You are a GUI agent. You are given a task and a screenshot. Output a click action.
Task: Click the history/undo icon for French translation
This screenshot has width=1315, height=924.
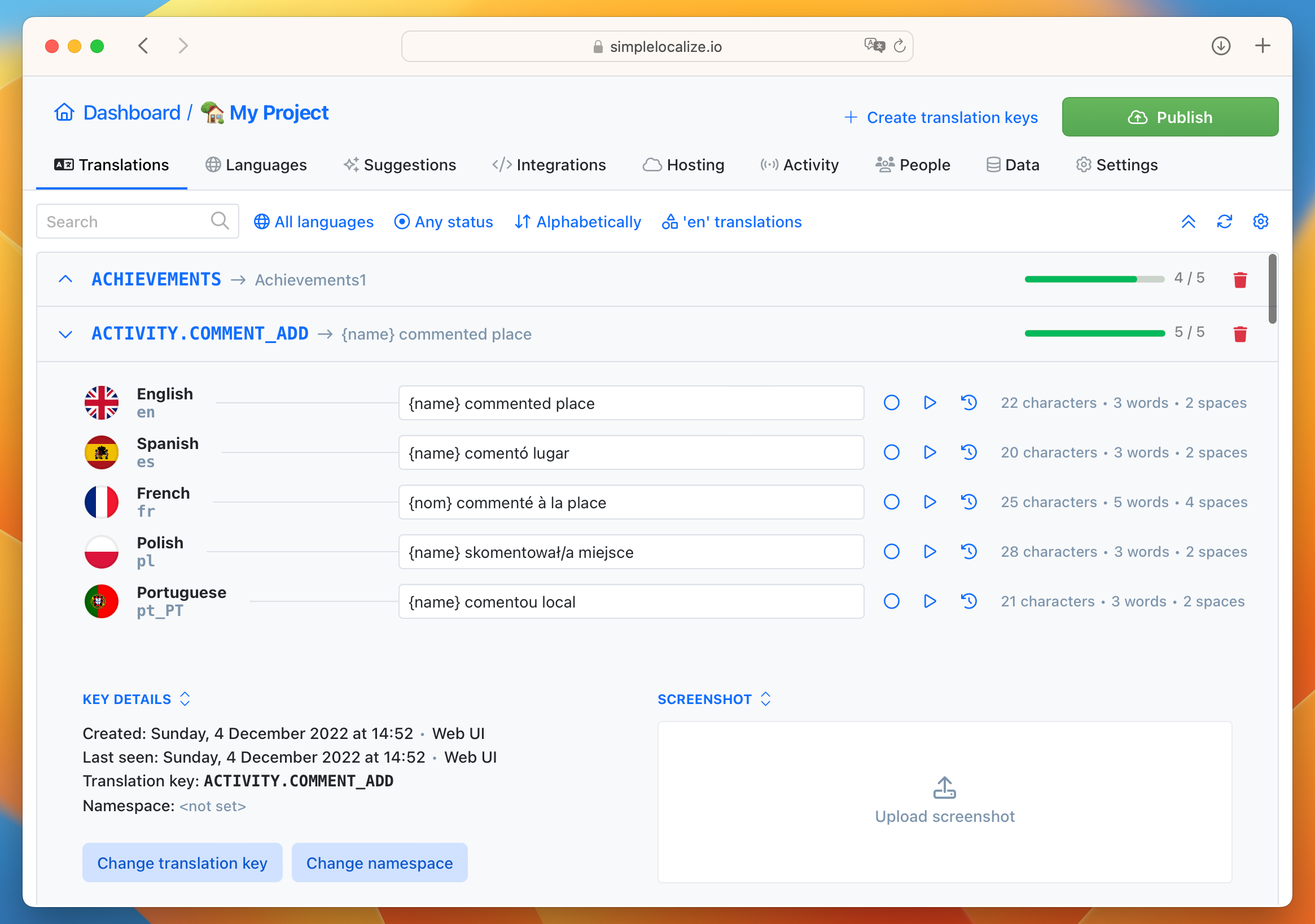click(x=969, y=502)
